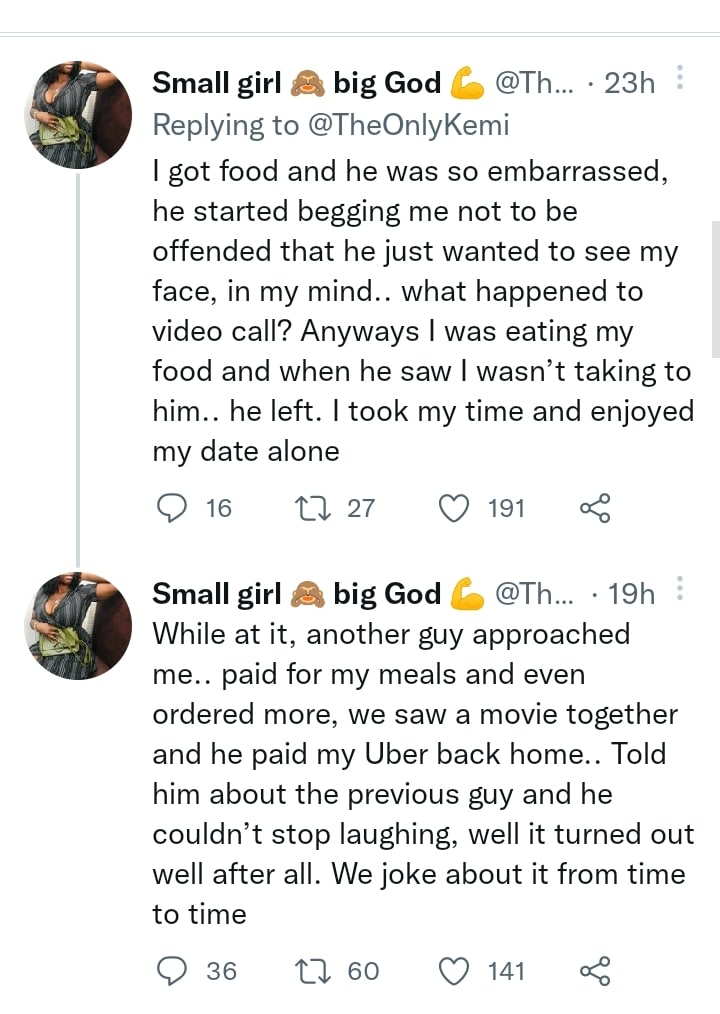Open reply icon on tweet with 36 comments

point(173,970)
